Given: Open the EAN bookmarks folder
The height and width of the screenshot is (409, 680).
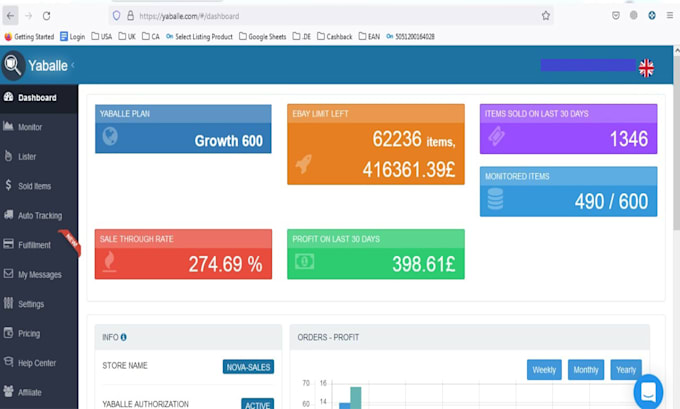Looking at the screenshot, I should click(x=369, y=37).
